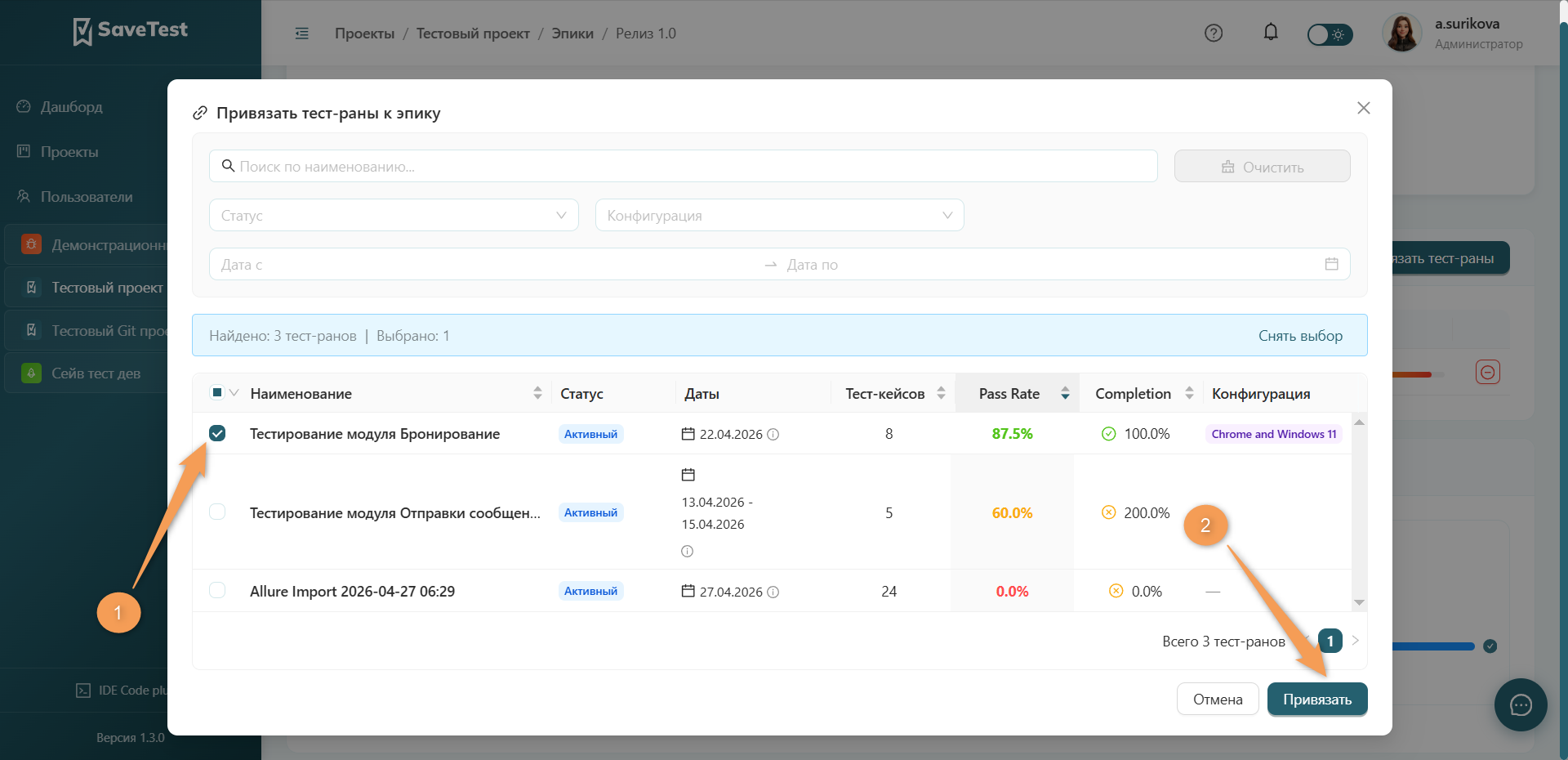Click orange completion icon at 200.0%
This screenshot has height=760, width=1568.
tap(1108, 512)
